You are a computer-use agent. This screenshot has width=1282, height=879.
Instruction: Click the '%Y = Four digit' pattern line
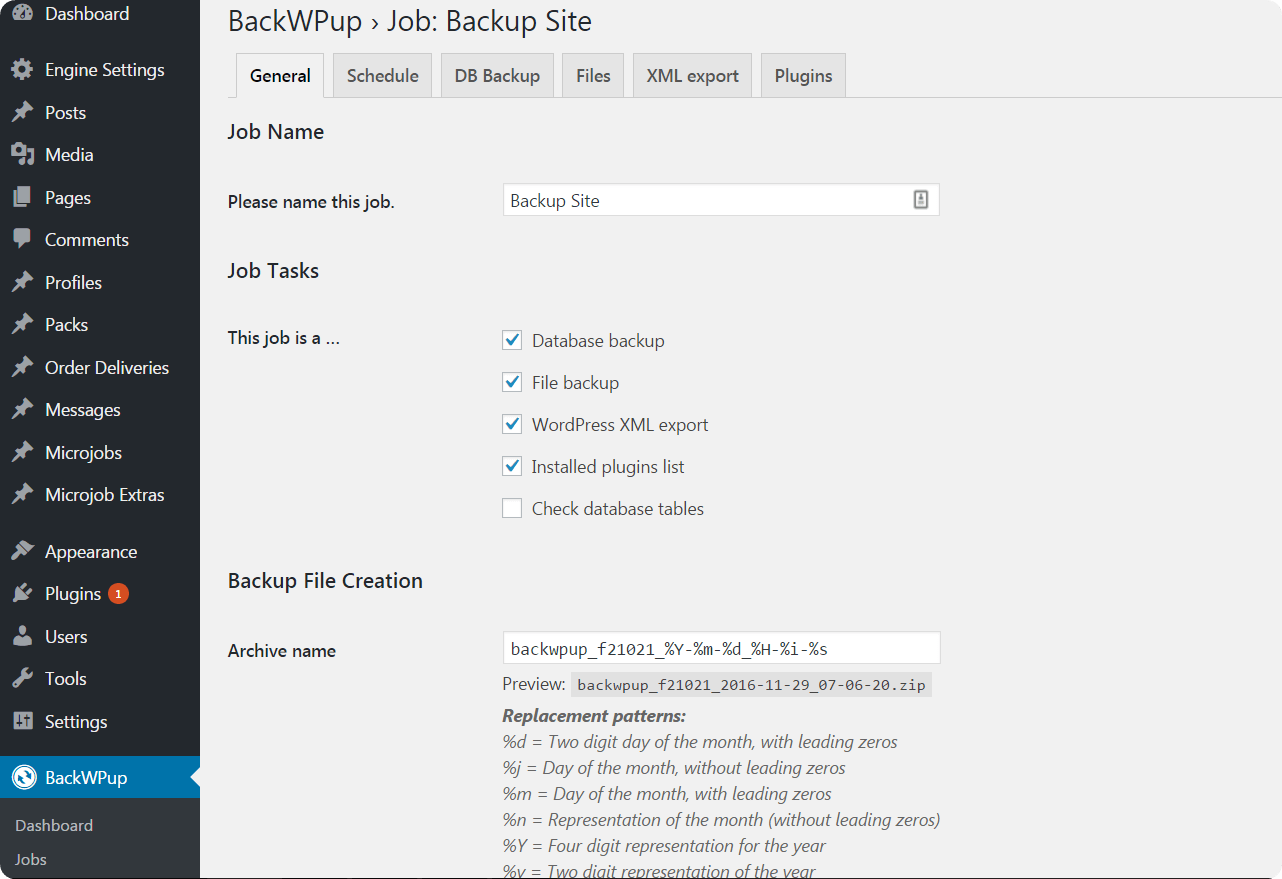tap(664, 846)
